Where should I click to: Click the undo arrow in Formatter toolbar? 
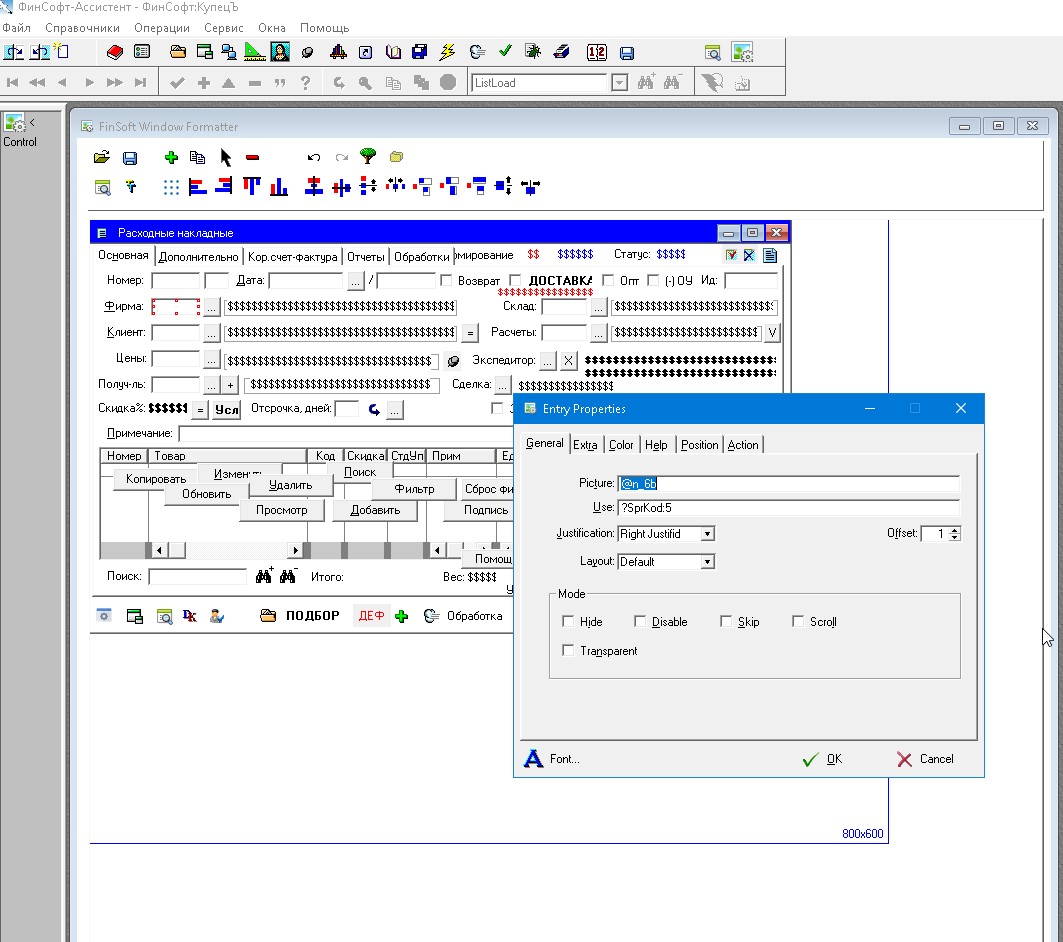[314, 158]
